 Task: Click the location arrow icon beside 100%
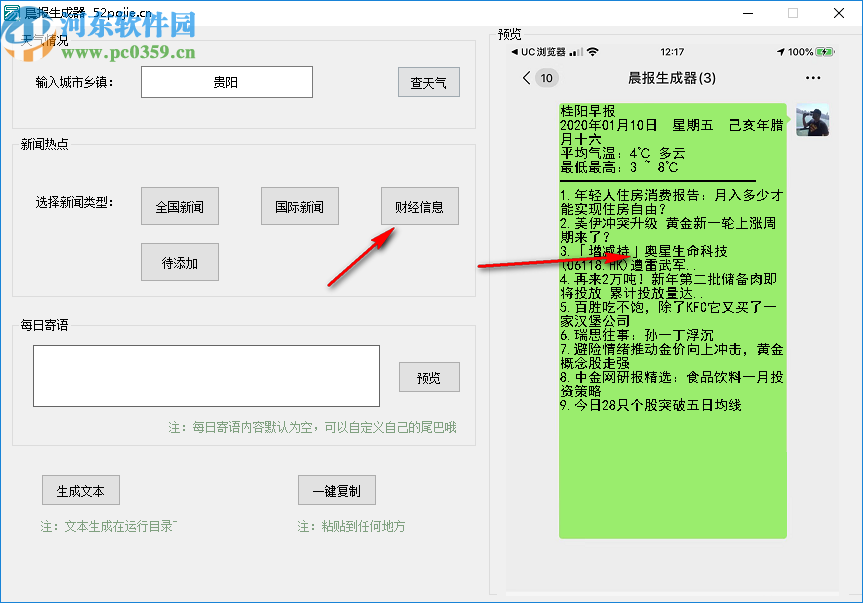[x=780, y=52]
